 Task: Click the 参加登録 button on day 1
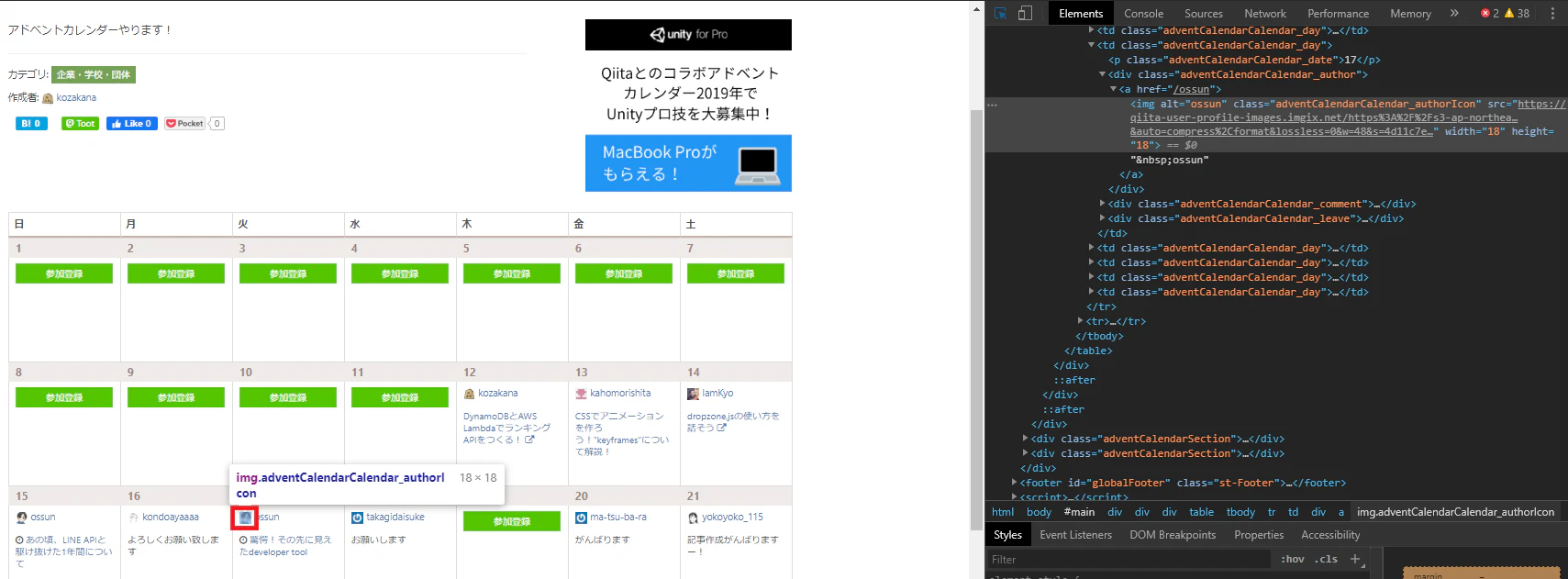click(x=64, y=273)
